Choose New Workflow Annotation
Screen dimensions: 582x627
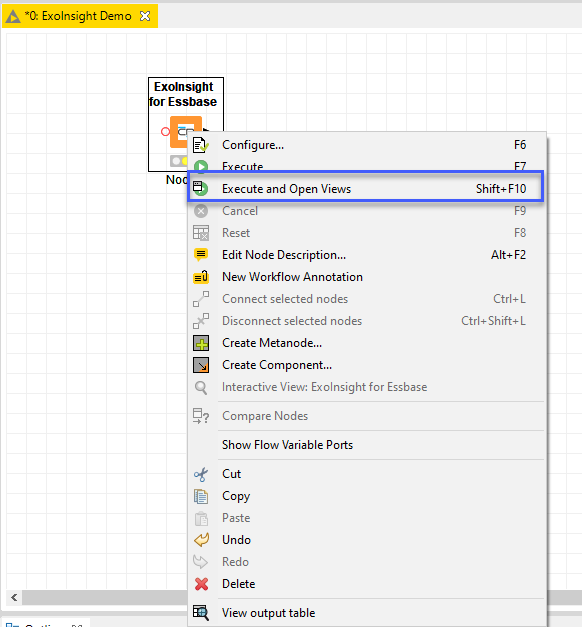[x=366, y=277]
